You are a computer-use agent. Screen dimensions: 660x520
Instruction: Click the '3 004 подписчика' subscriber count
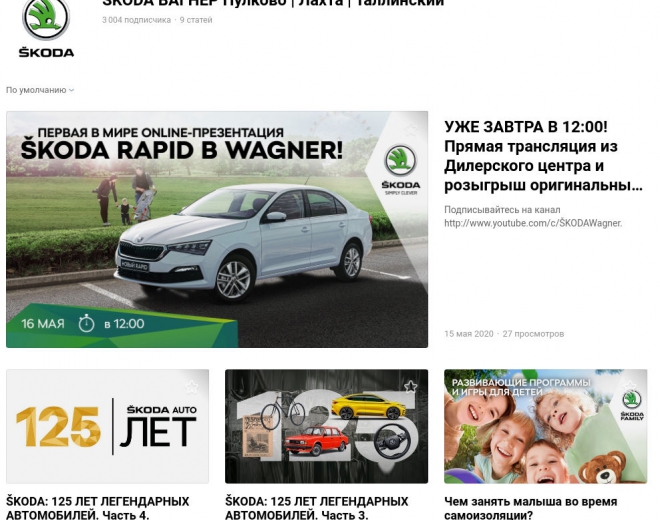[136, 20]
